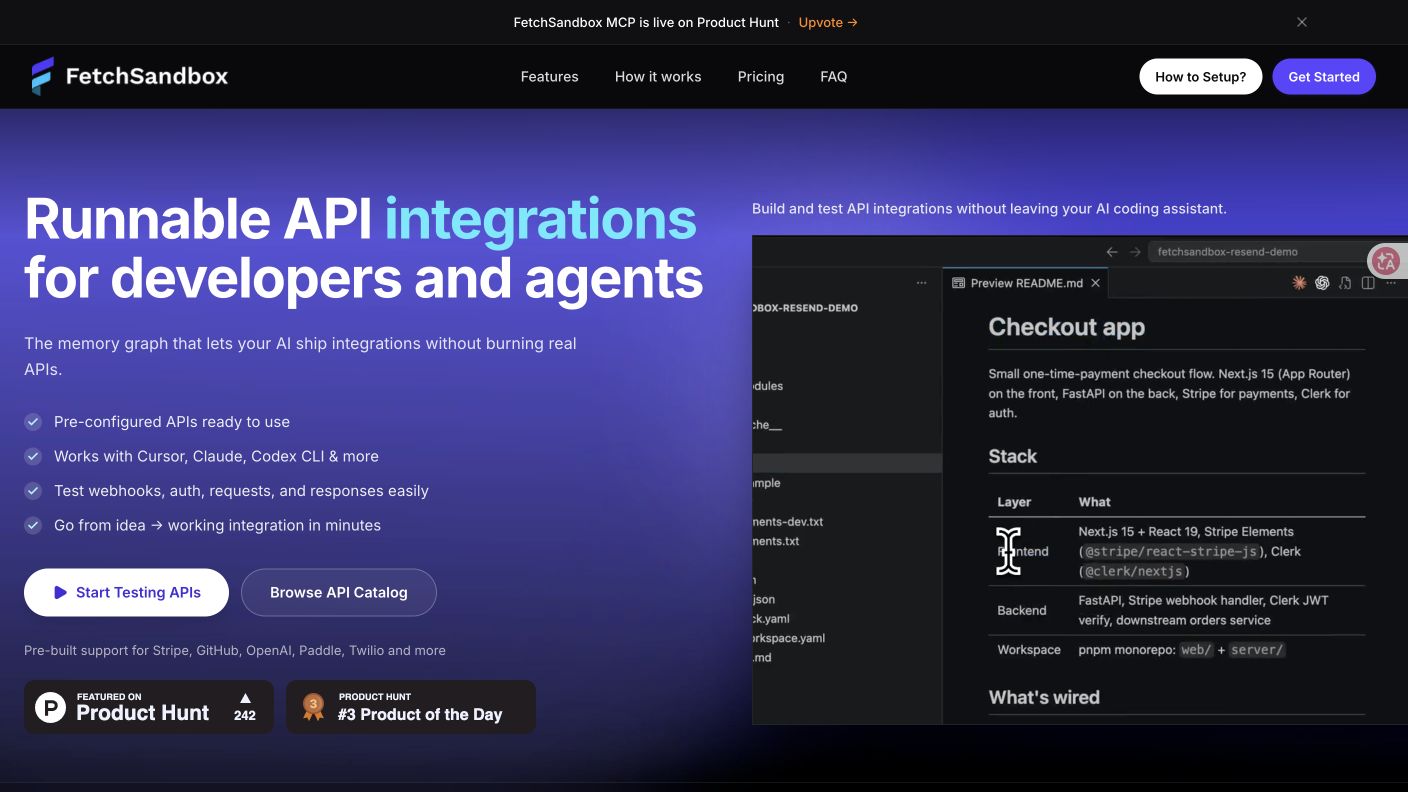
Task: Click the bronze medal icon on badge
Action: click(313, 708)
